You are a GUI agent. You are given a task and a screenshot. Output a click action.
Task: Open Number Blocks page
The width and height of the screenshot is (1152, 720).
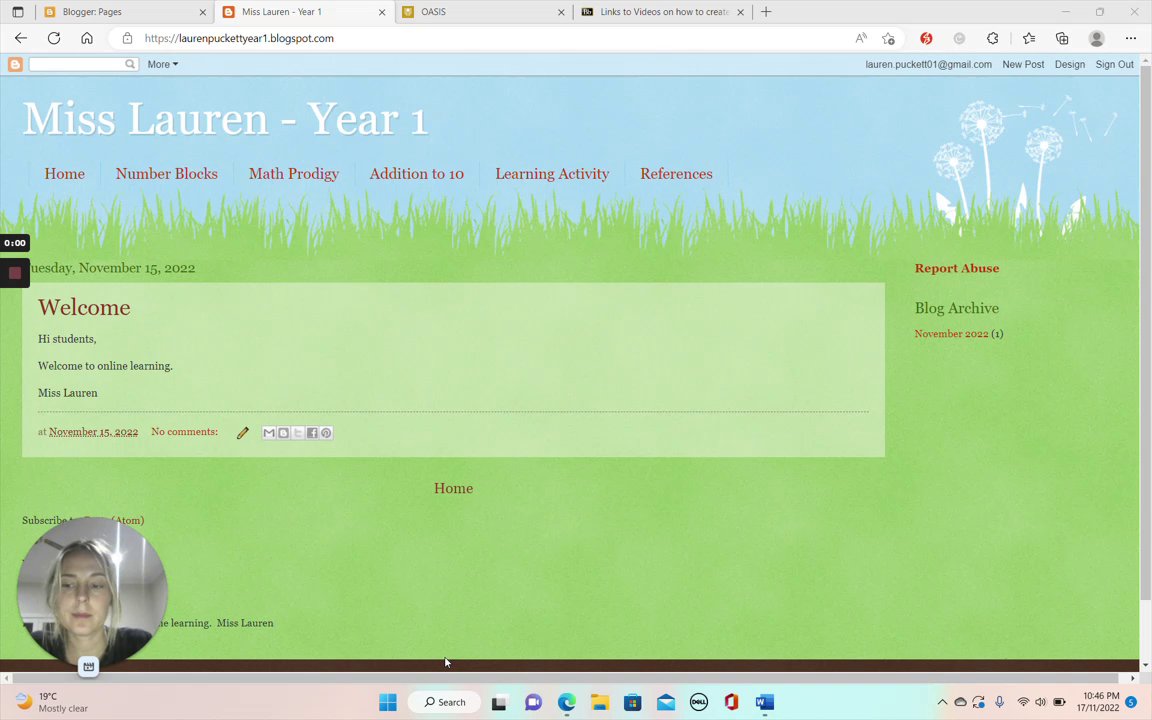click(x=167, y=174)
